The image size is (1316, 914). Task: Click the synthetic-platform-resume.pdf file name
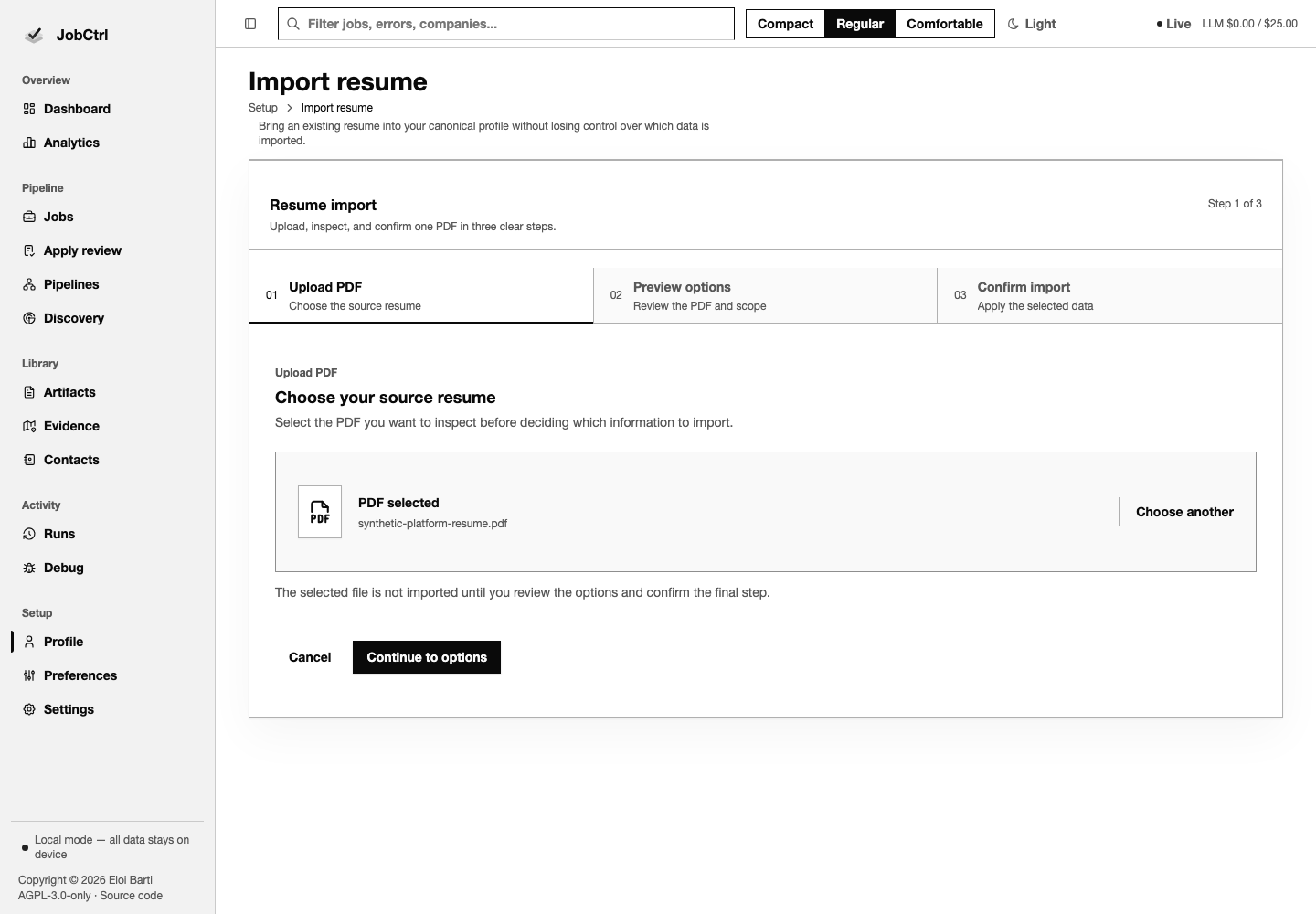tap(432, 524)
